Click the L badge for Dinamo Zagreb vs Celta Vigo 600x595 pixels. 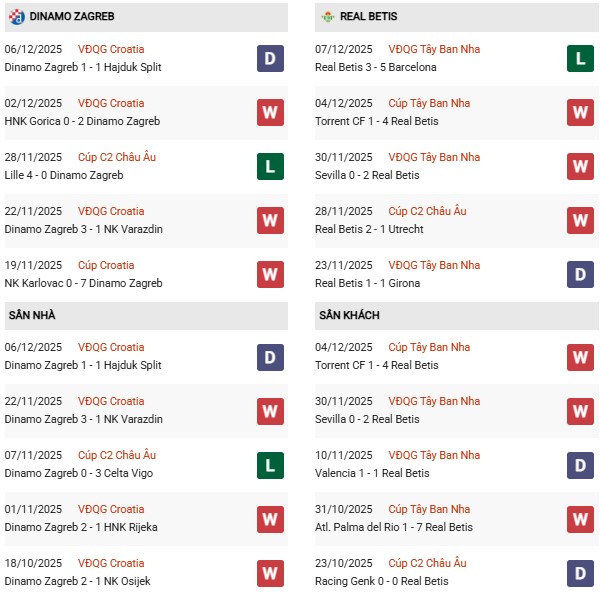click(269, 462)
